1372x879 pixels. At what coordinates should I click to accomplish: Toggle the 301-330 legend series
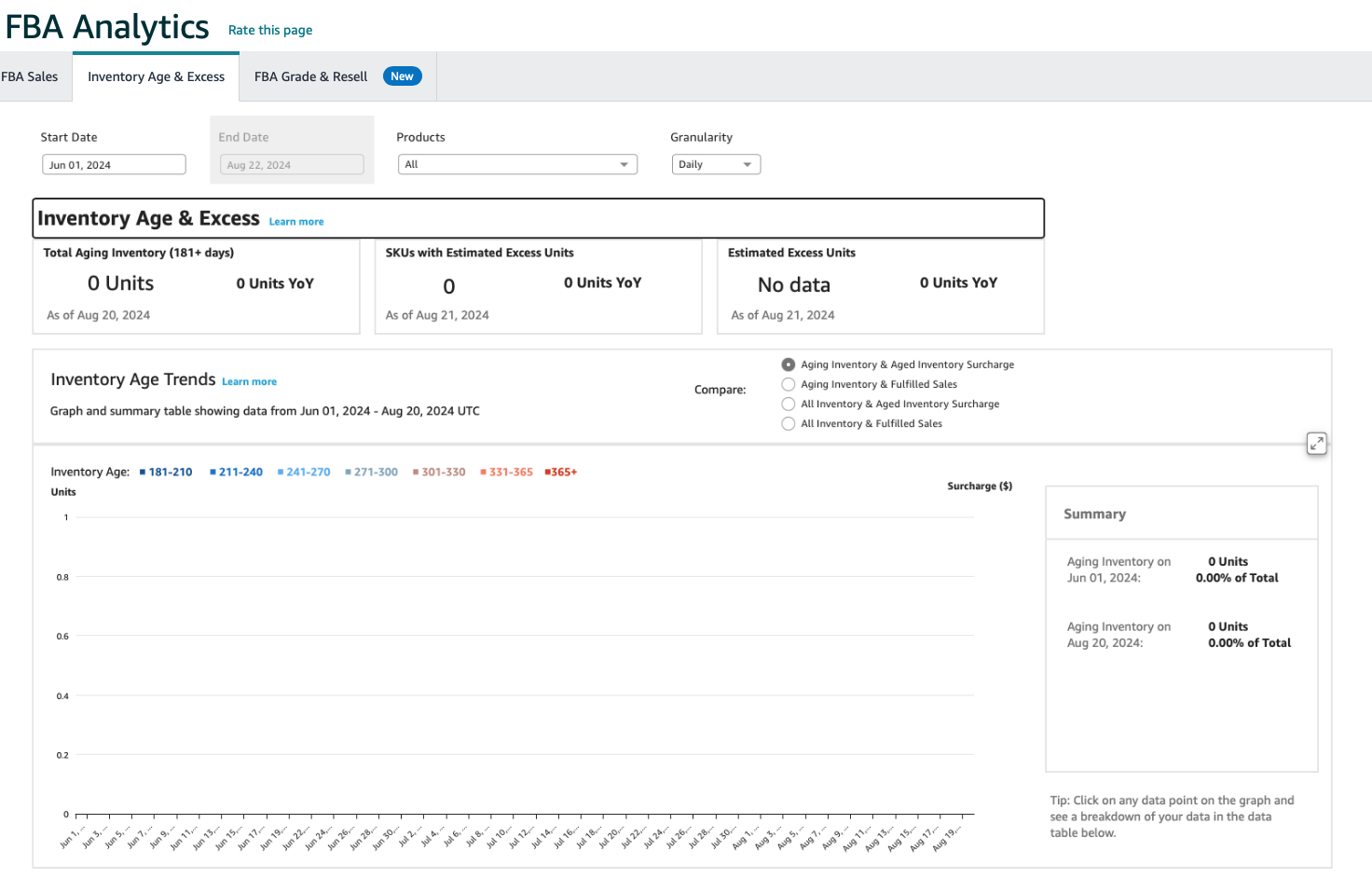439,472
